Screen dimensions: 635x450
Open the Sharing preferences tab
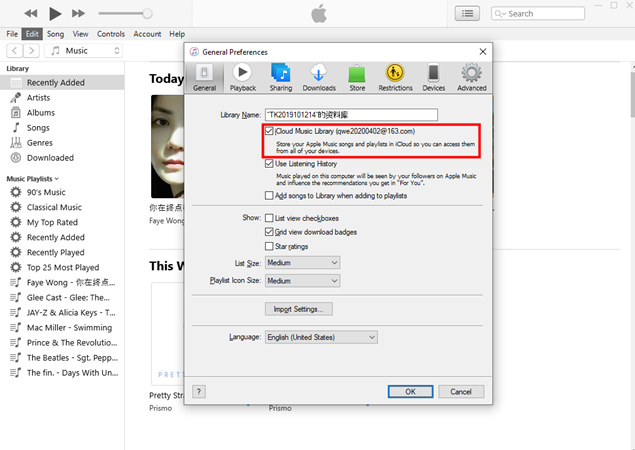(x=281, y=78)
